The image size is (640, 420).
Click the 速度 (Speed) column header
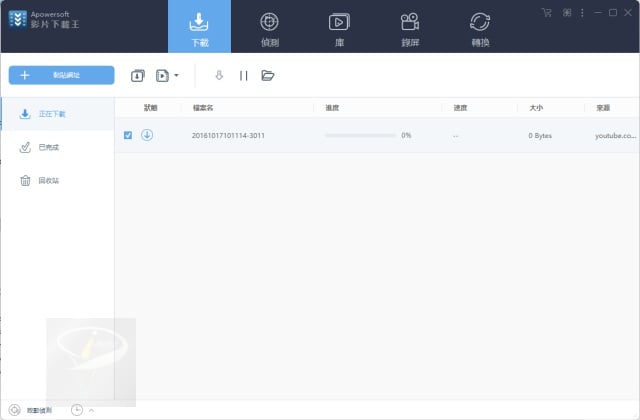460,108
